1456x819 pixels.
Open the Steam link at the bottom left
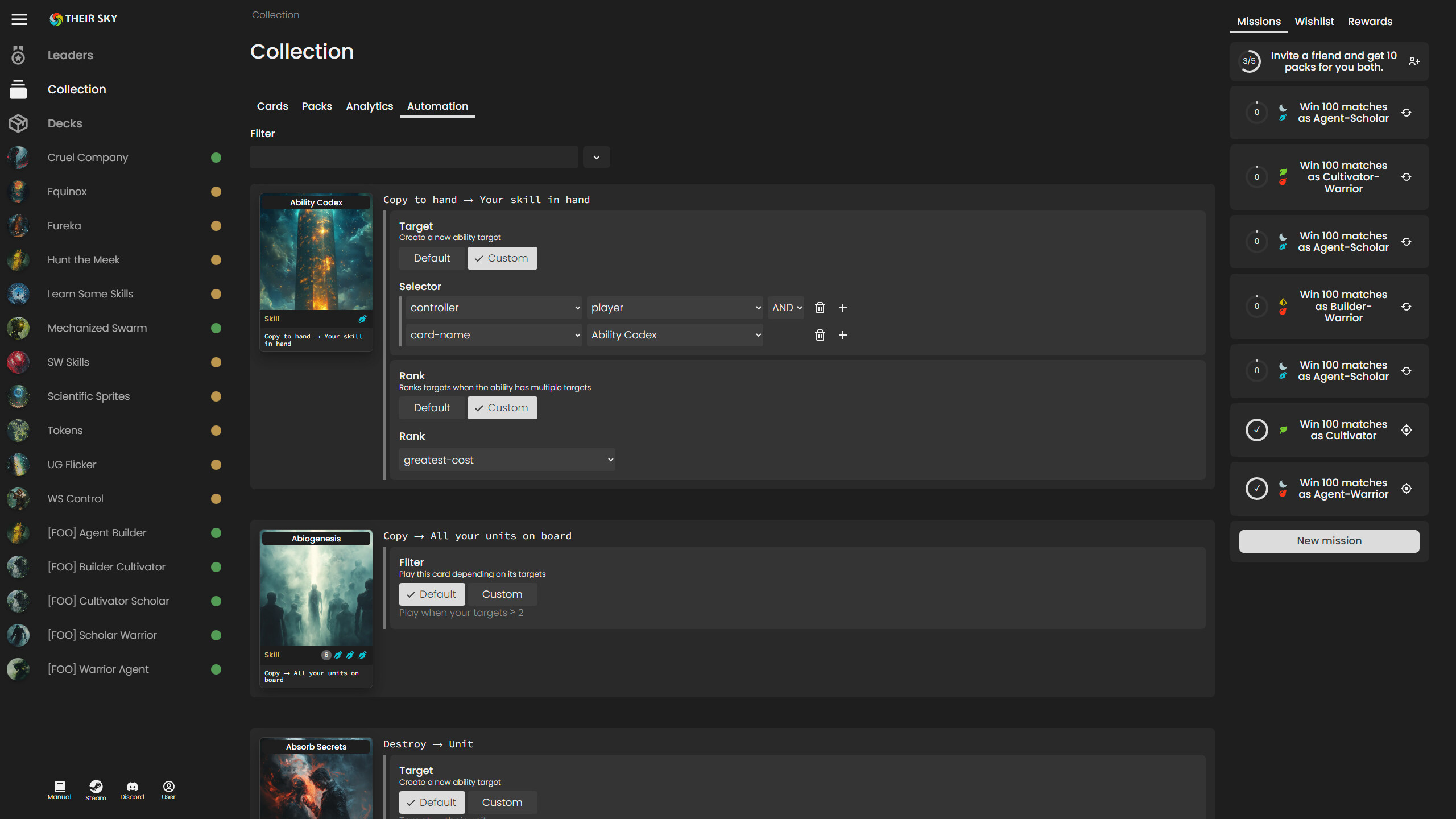(x=96, y=789)
